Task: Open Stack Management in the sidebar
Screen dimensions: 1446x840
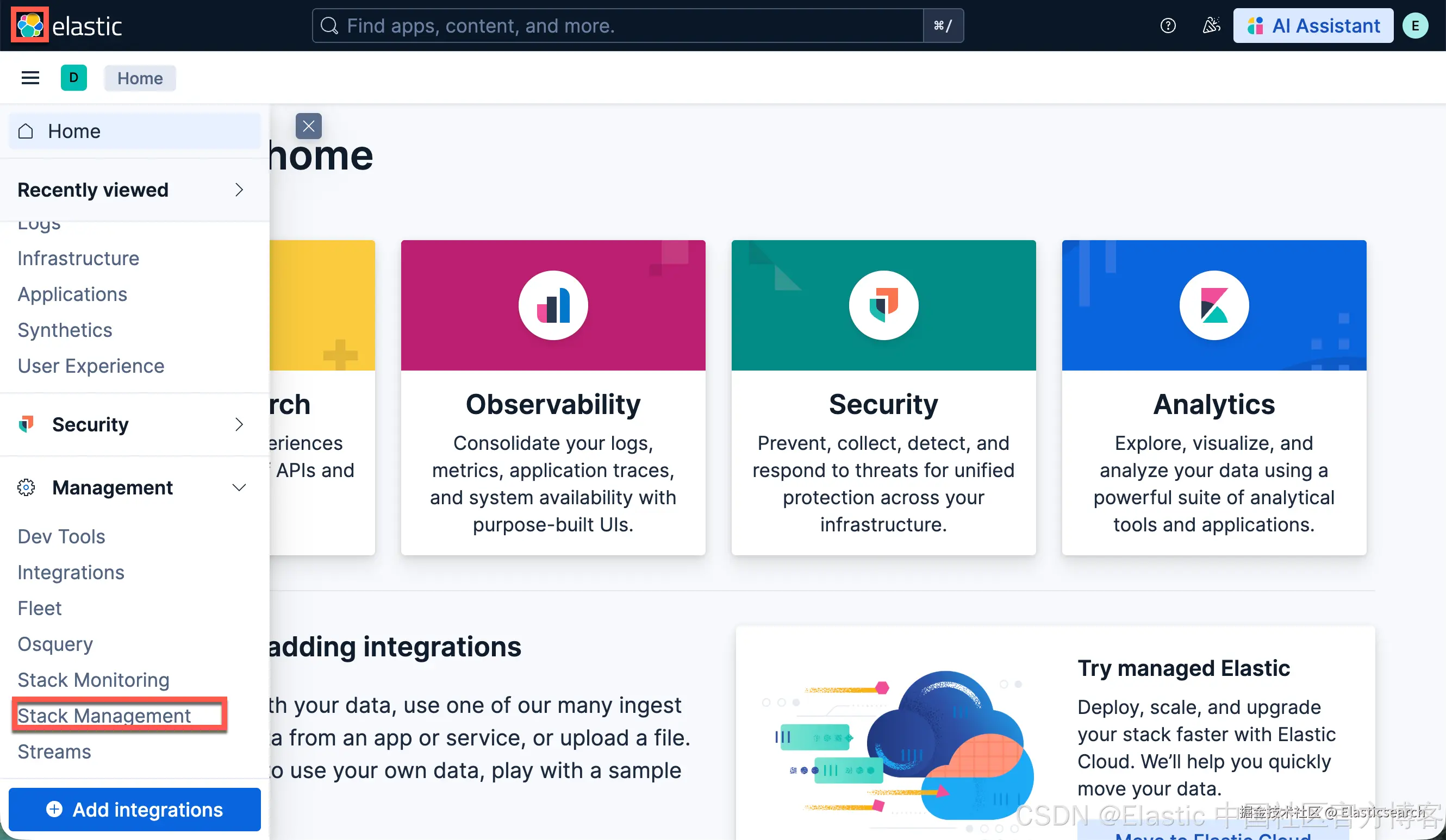Action: tap(104, 715)
